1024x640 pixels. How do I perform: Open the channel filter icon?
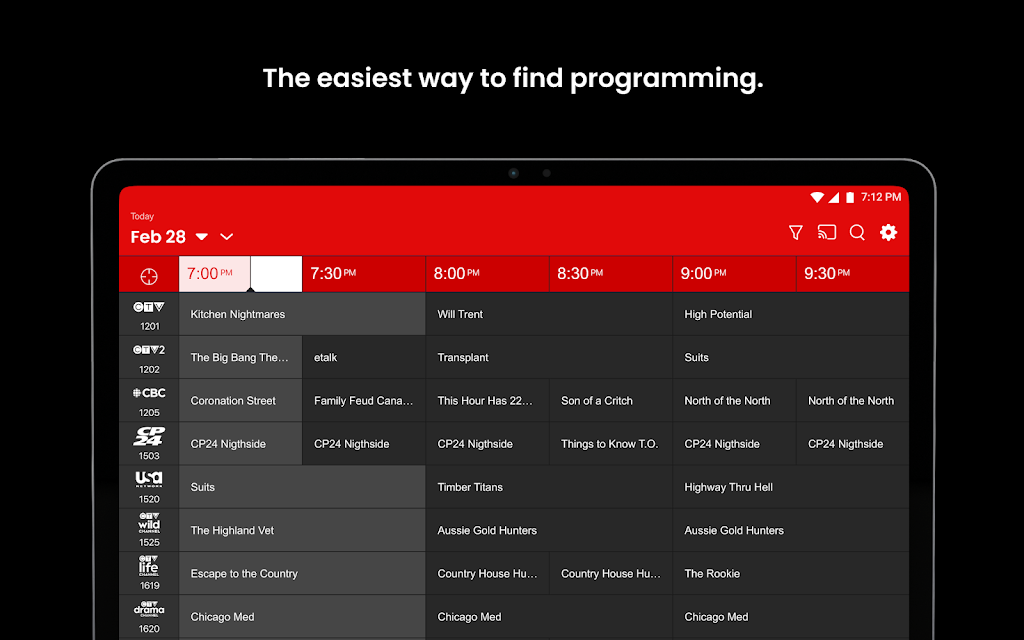[795, 233]
